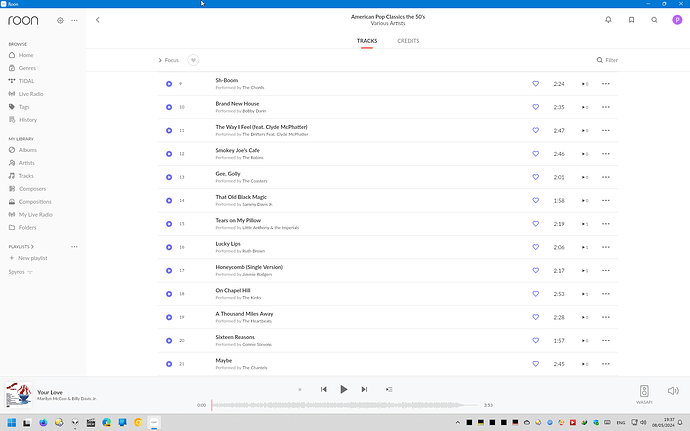The width and height of the screenshot is (690, 431).
Task: Open more options for Lucky Lips
Action: click(x=606, y=247)
